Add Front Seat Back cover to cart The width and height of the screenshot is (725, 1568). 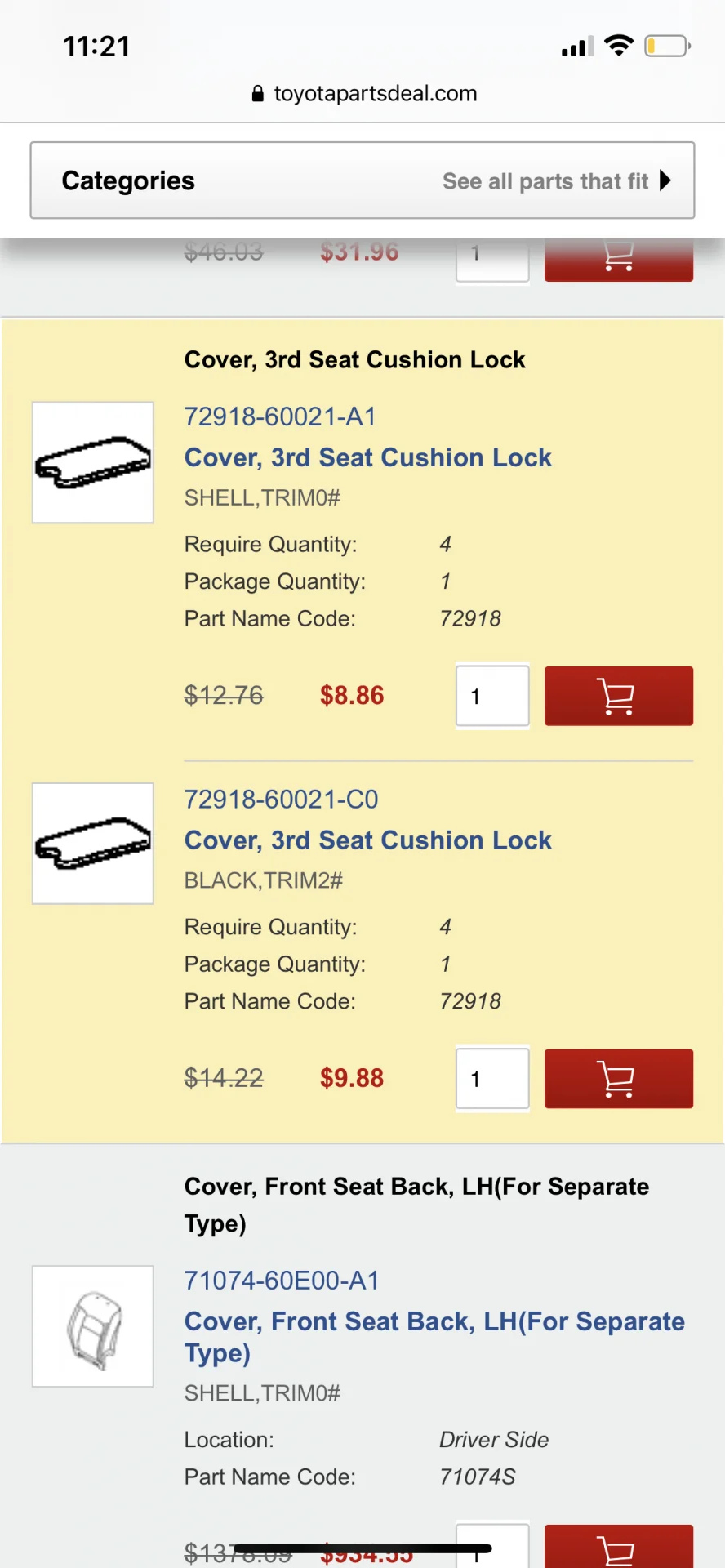(x=618, y=1547)
